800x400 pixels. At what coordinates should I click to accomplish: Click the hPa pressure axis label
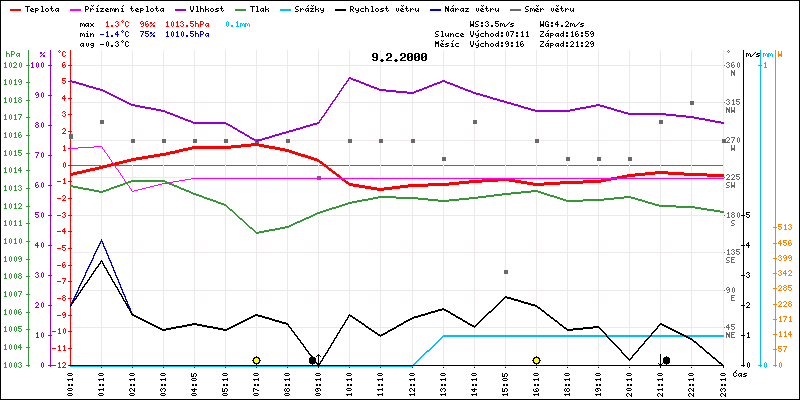coord(12,52)
